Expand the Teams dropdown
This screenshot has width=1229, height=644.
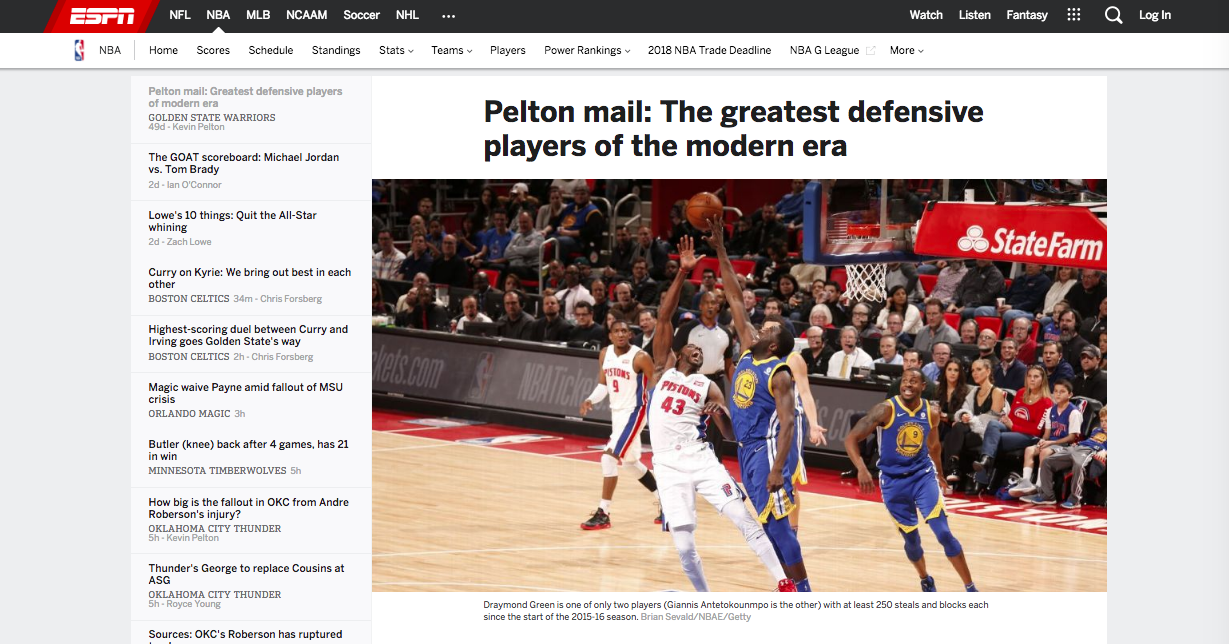(x=451, y=51)
